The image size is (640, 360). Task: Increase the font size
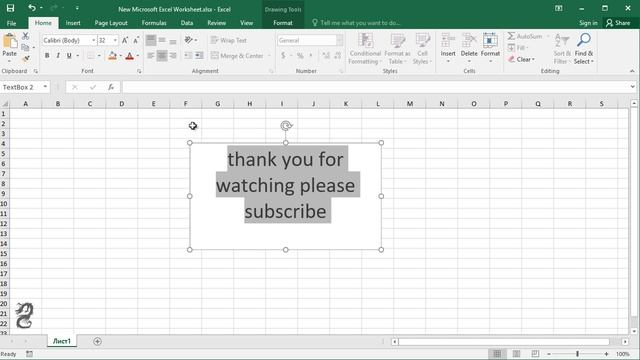click(125, 40)
